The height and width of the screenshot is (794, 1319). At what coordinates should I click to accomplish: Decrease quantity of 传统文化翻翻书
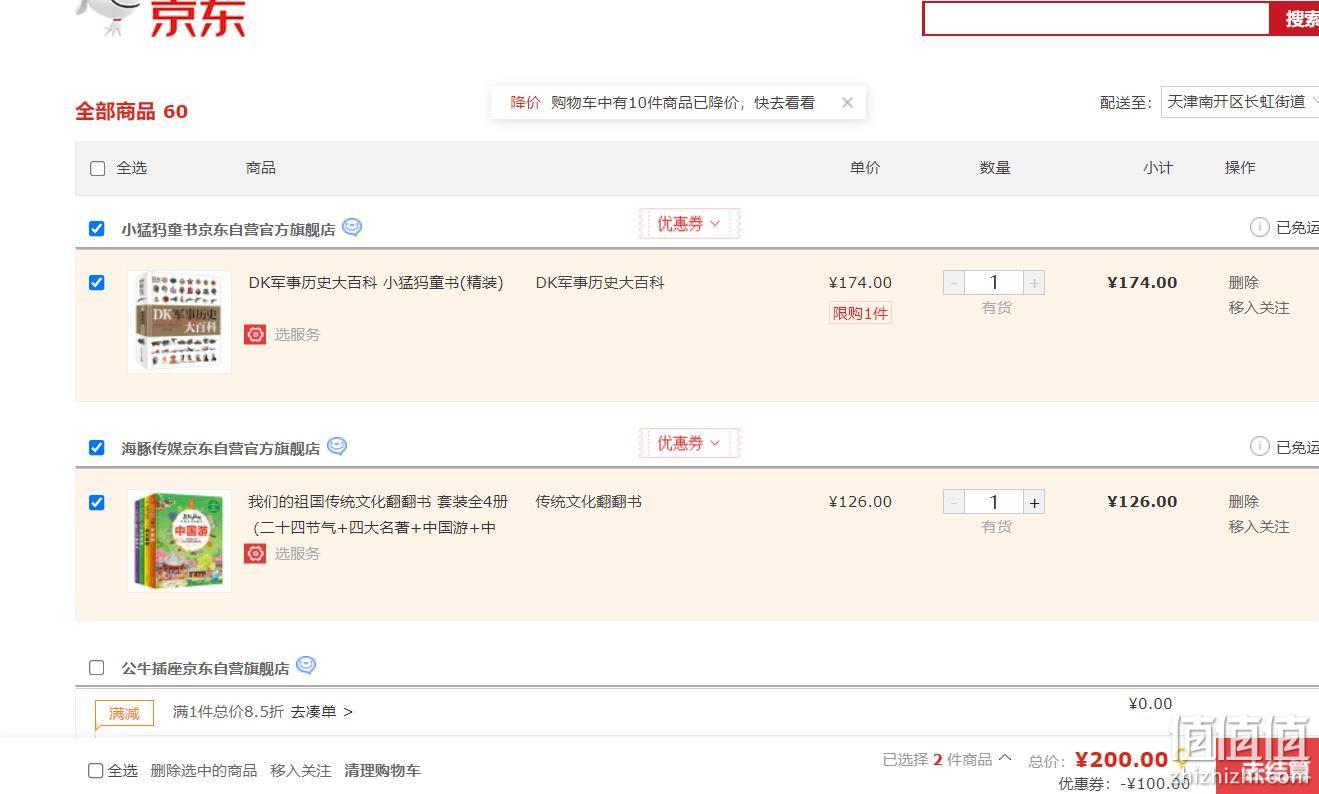(954, 502)
